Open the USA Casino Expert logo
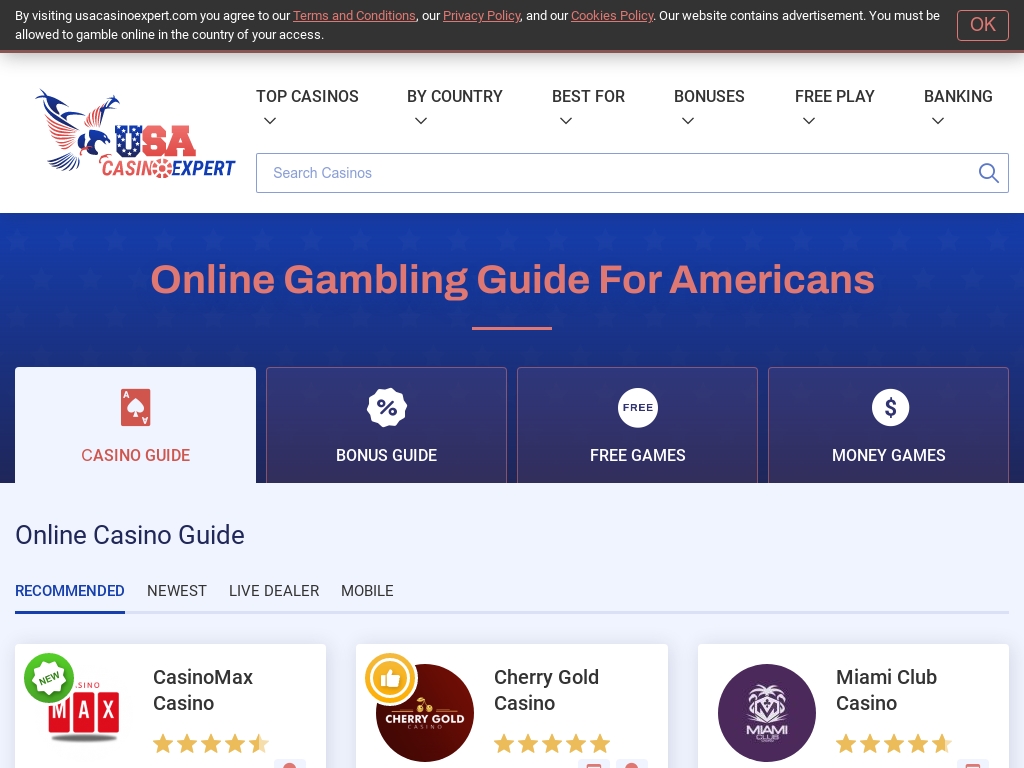This screenshot has width=1024, height=768. [x=135, y=133]
